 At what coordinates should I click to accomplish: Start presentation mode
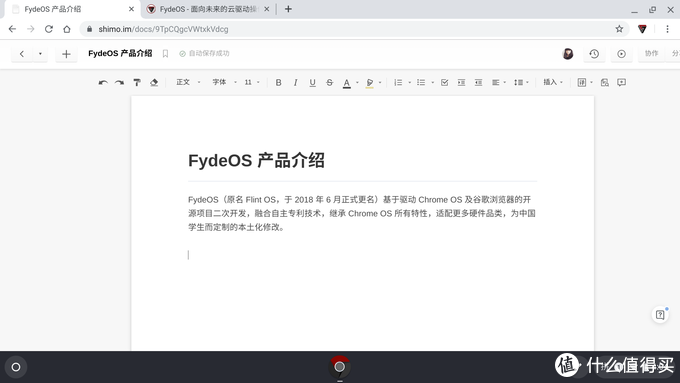click(x=621, y=53)
